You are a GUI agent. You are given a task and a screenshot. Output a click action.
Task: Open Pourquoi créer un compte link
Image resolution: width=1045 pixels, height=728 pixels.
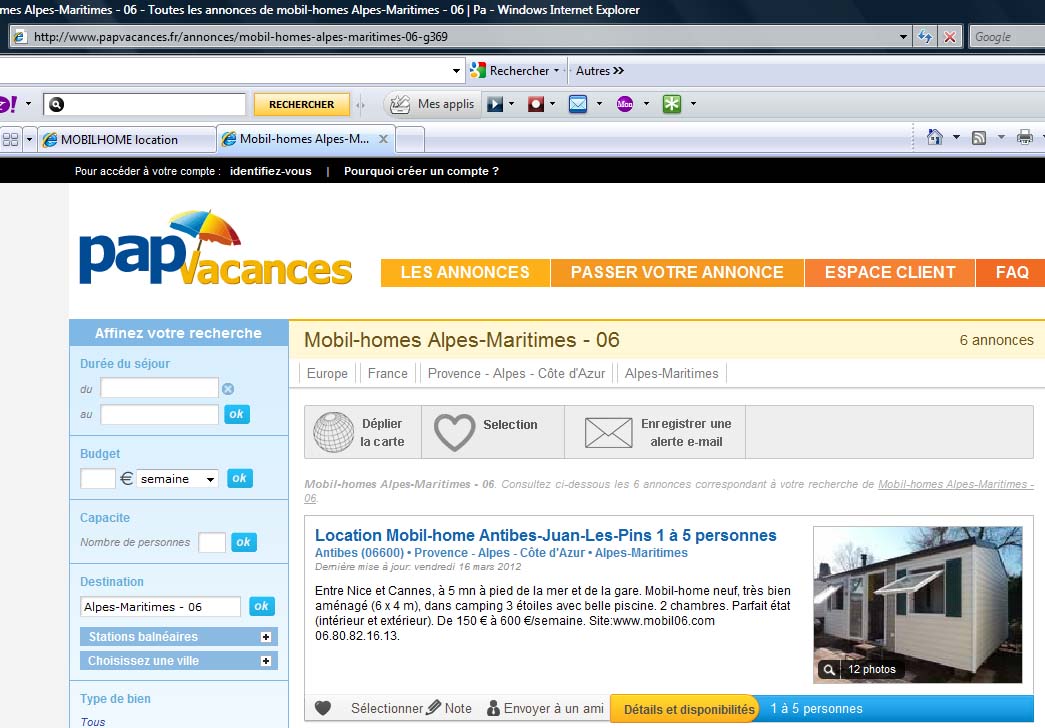click(421, 171)
